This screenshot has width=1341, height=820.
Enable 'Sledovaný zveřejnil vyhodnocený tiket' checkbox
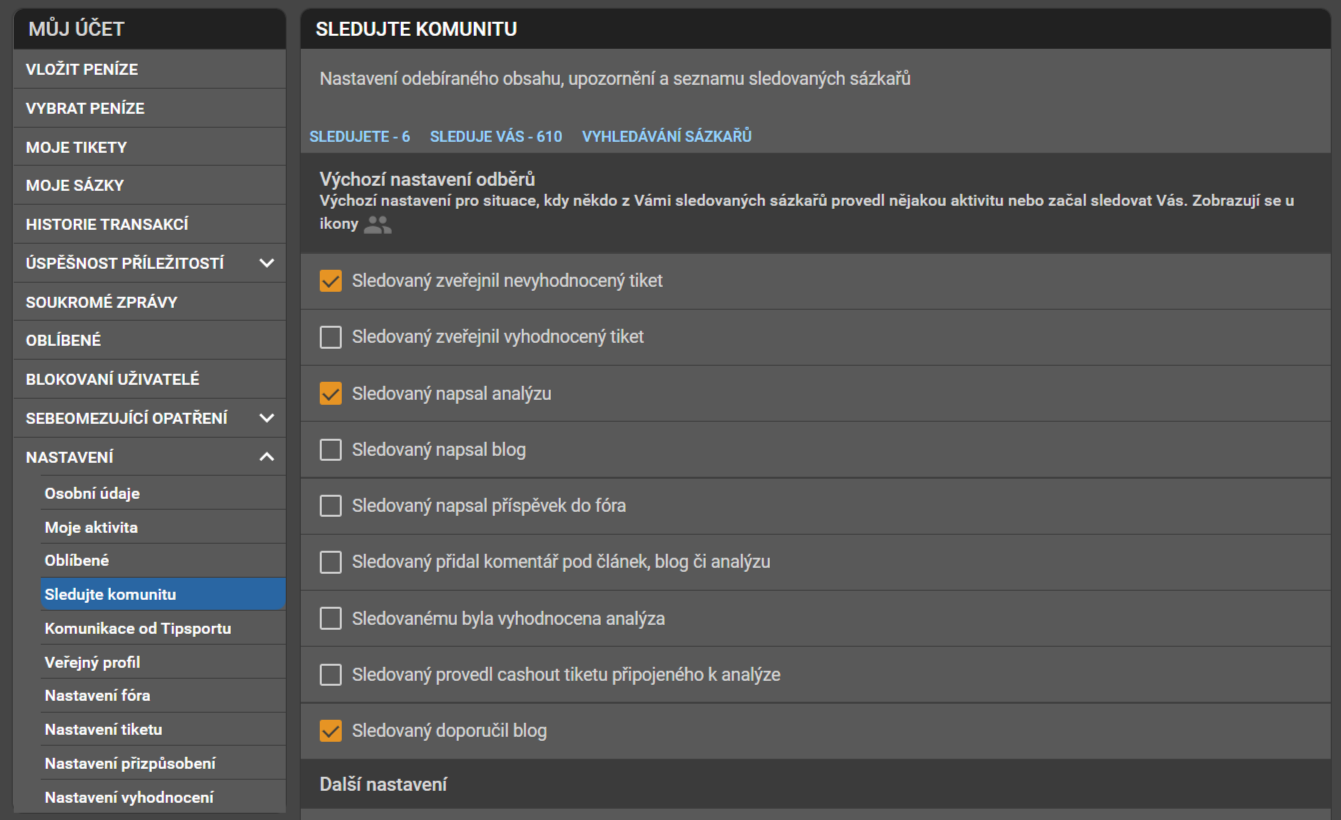(x=331, y=337)
